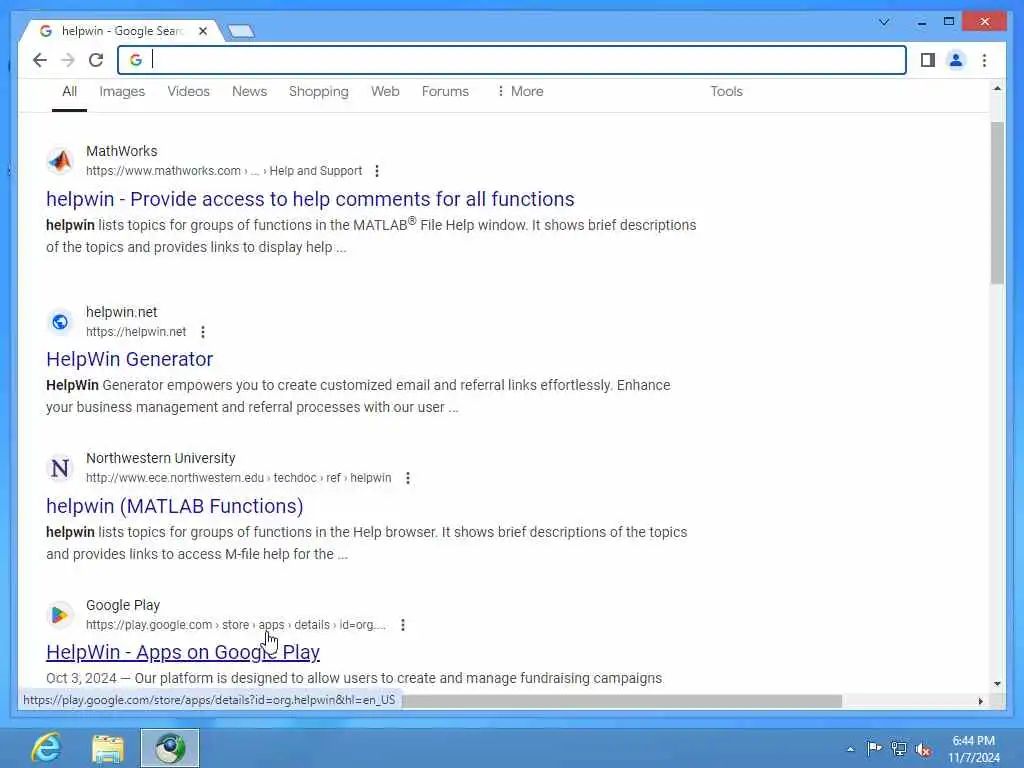1024x768 pixels.
Task: Reload the page with the refresh icon
Action: click(x=96, y=60)
